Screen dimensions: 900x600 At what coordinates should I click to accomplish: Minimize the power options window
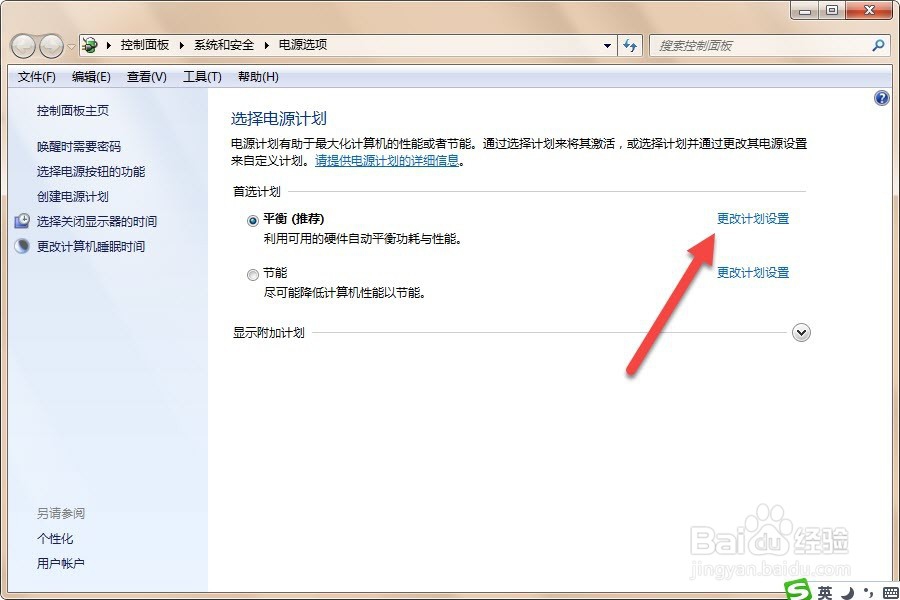805,10
